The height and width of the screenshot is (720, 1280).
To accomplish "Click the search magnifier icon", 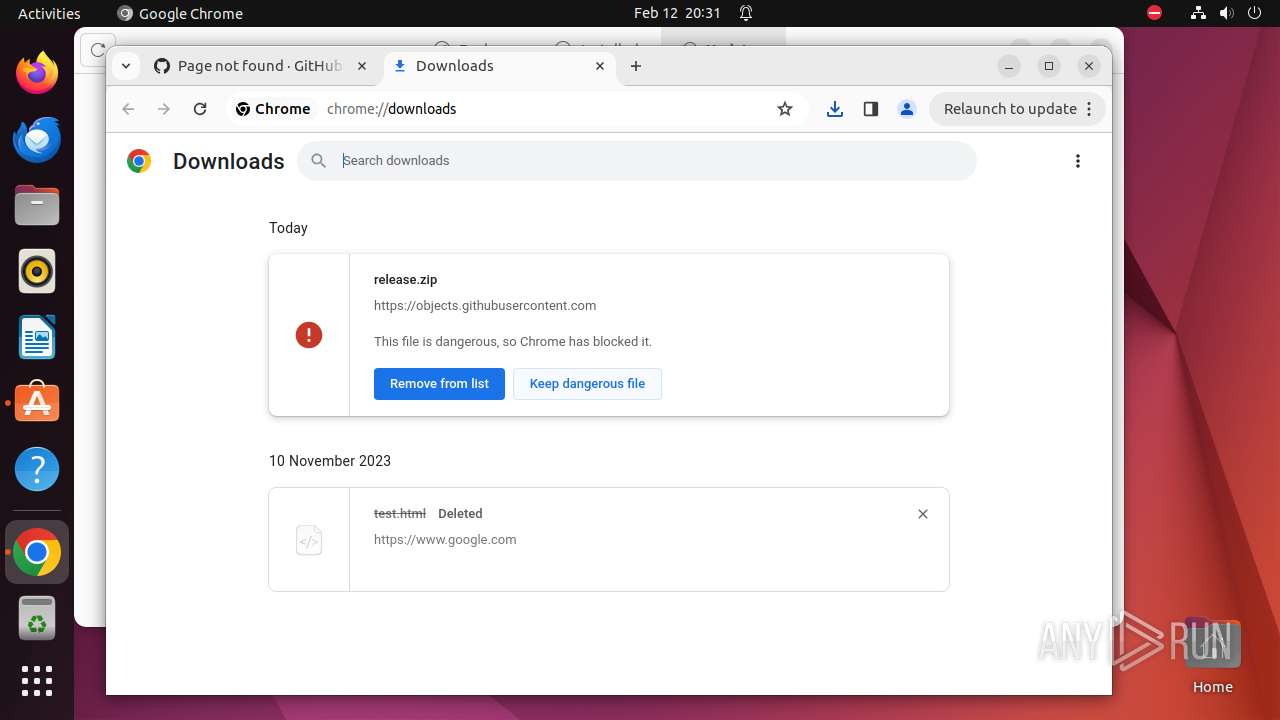I will 318,161.
